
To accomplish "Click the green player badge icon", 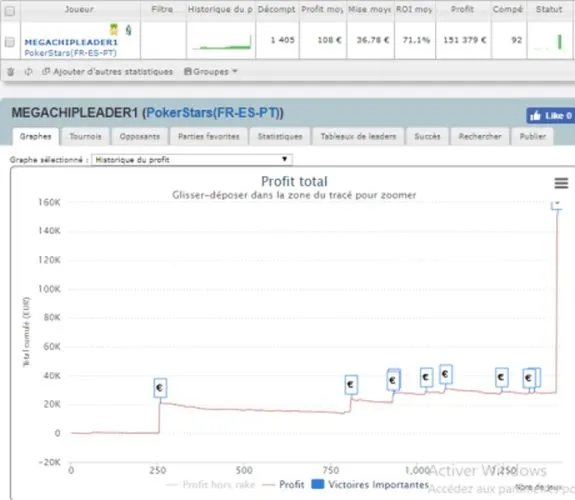I will pos(128,30).
